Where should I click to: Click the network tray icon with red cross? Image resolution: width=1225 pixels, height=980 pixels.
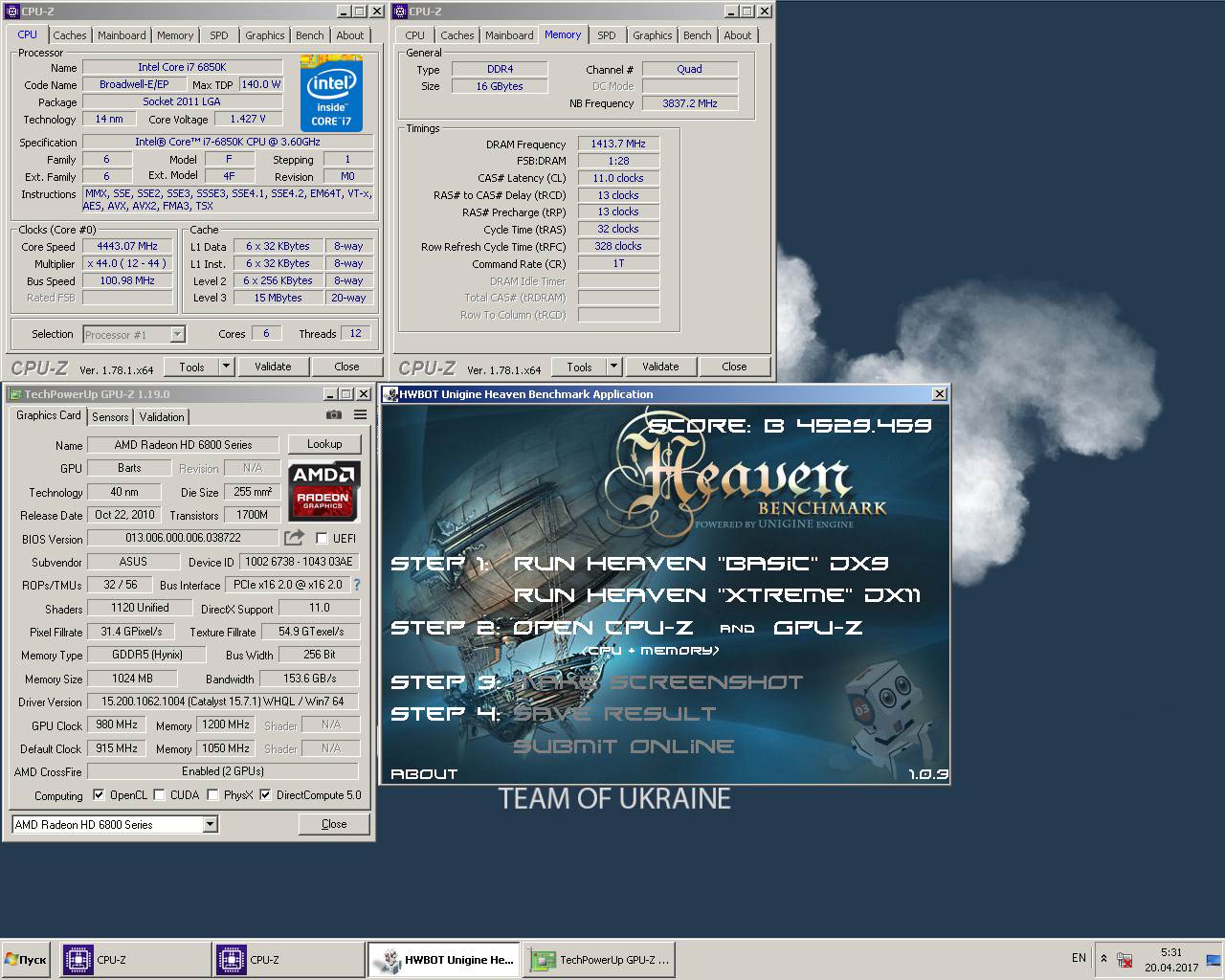pos(1125,960)
